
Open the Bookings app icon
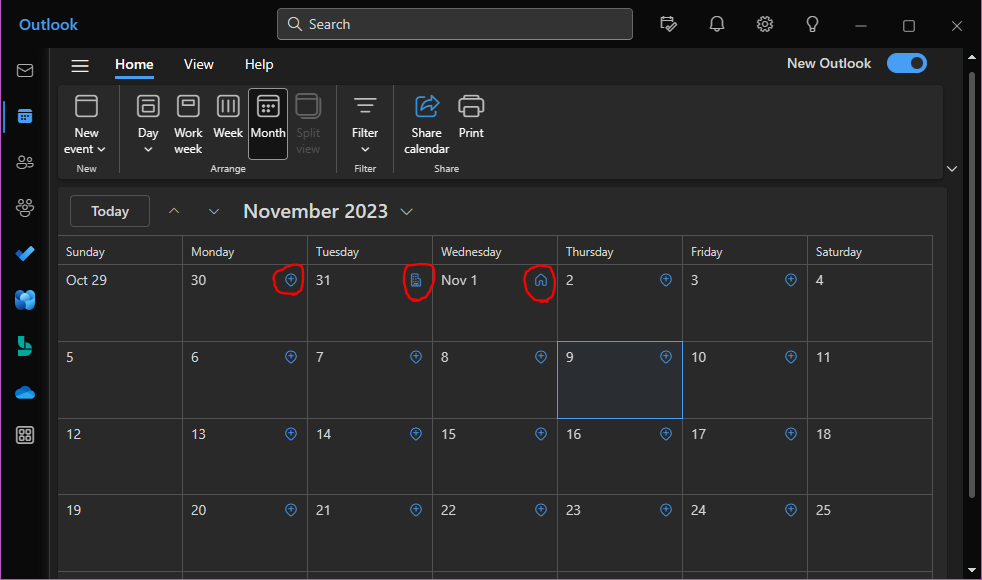25,346
